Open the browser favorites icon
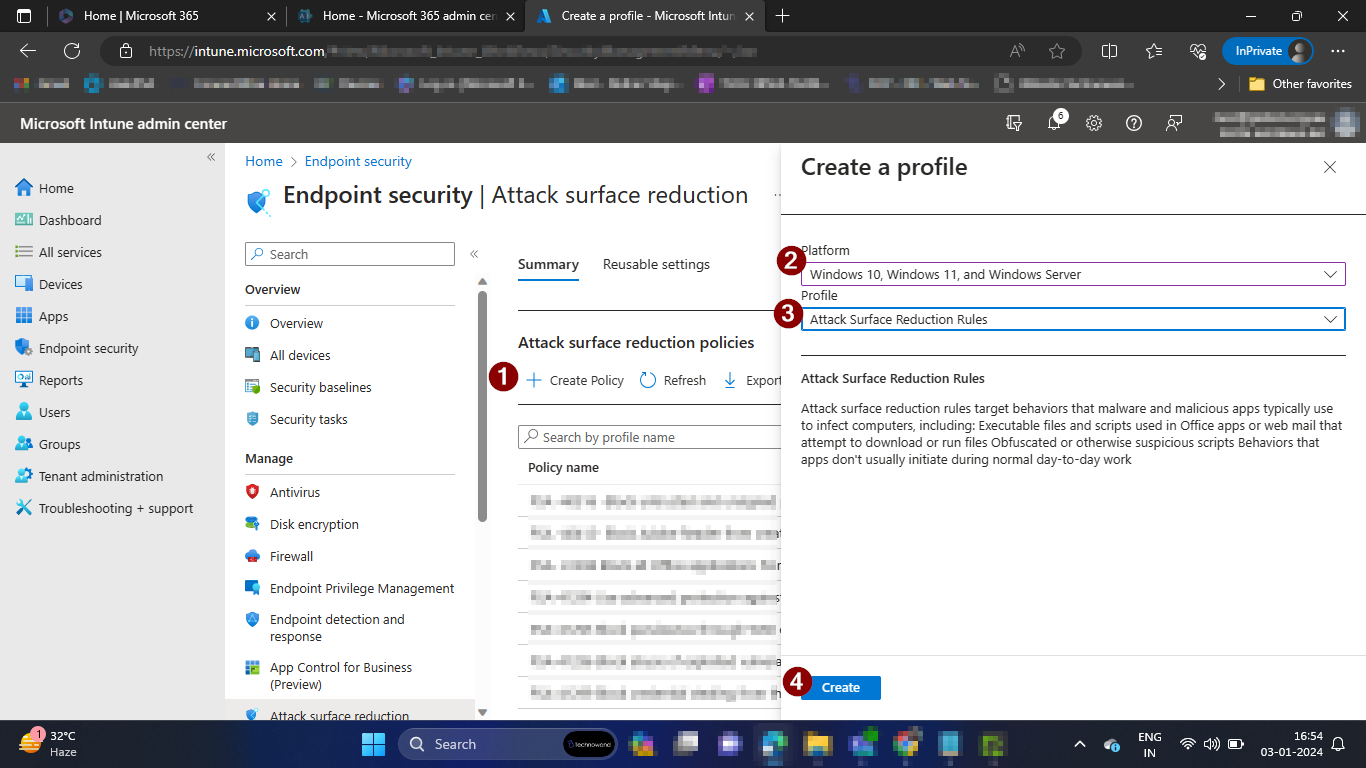The height and width of the screenshot is (768, 1366). (x=1154, y=51)
